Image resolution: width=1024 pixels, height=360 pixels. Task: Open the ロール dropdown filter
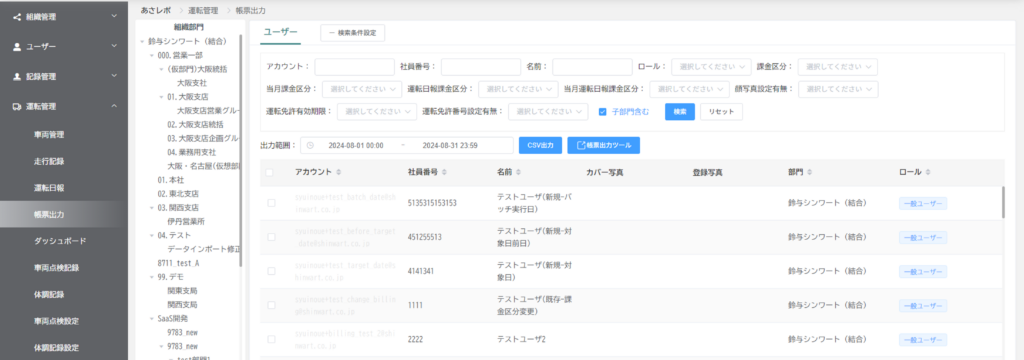pos(712,67)
